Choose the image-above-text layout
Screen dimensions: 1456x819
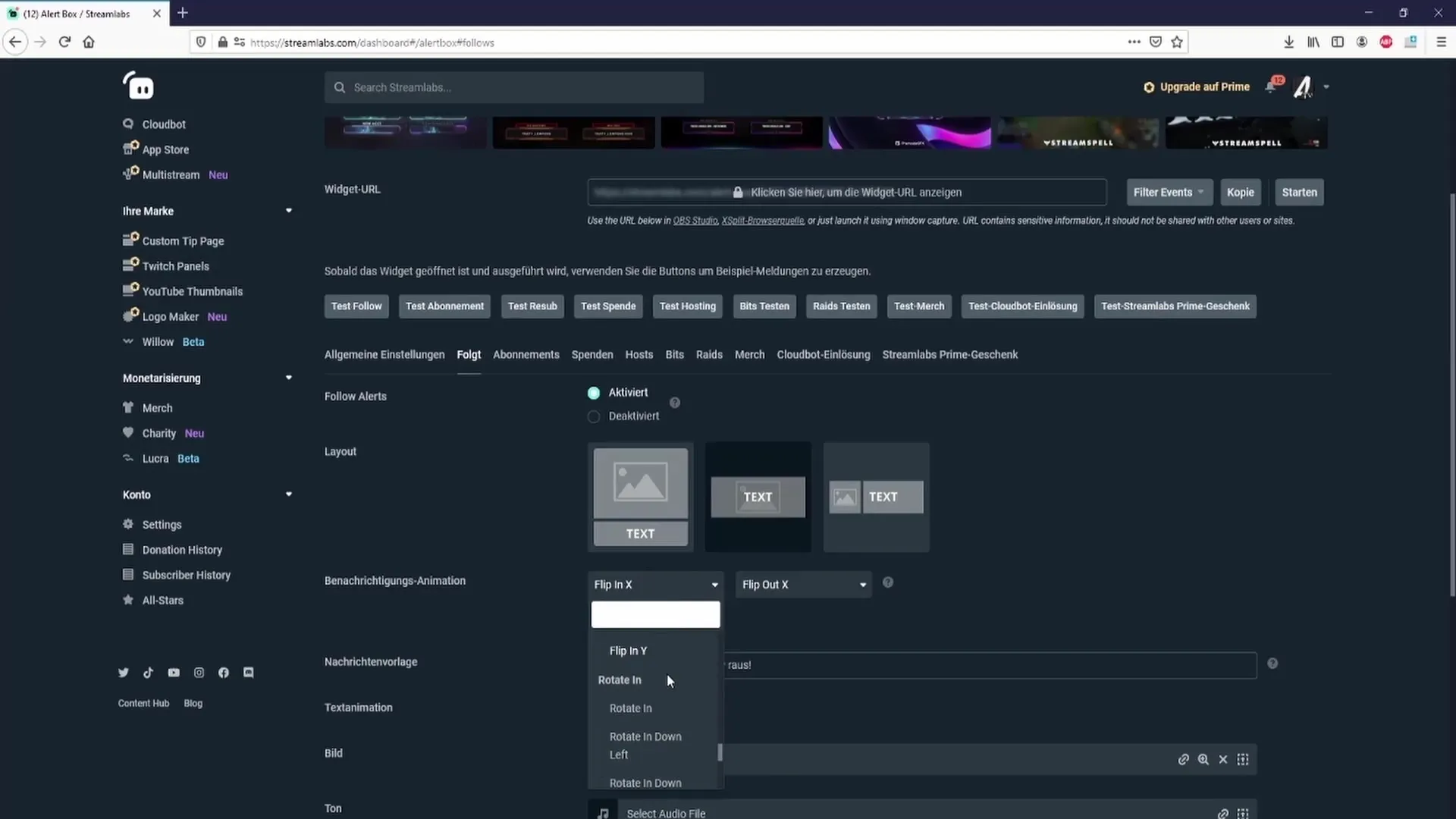pos(641,497)
